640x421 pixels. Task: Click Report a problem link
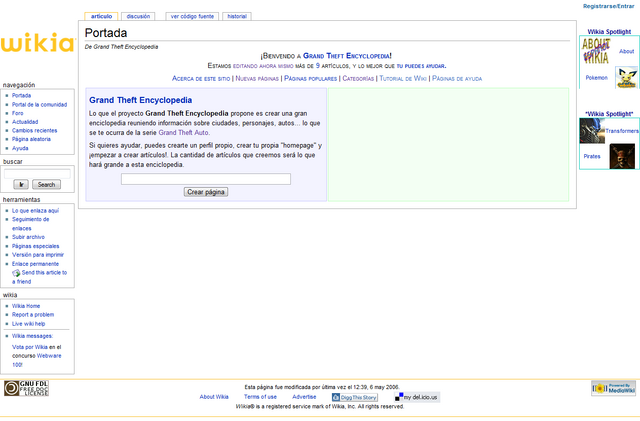pyautogui.click(x=33, y=315)
